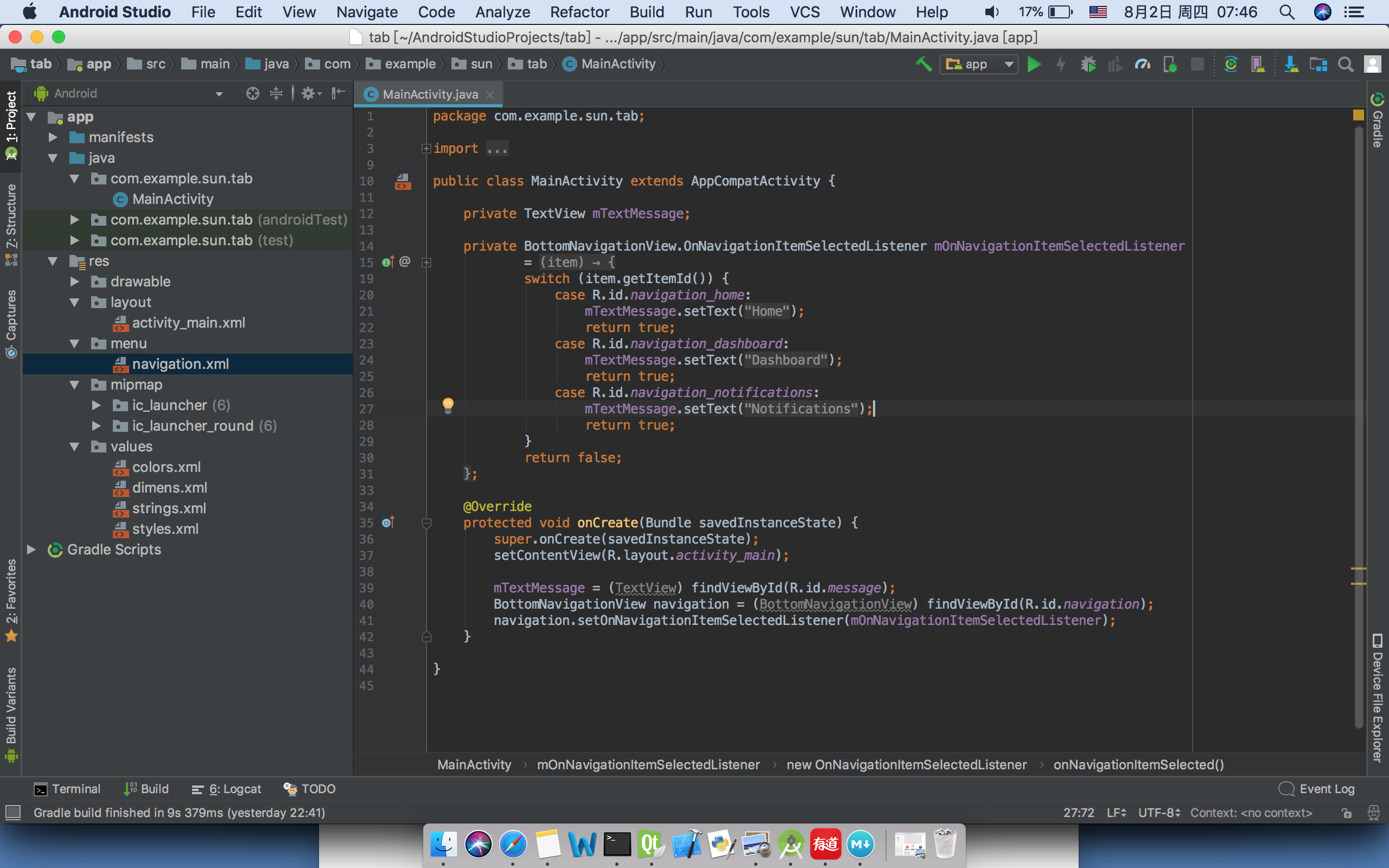
Task: Click the UTF-8 encoding selector
Action: (1159, 813)
